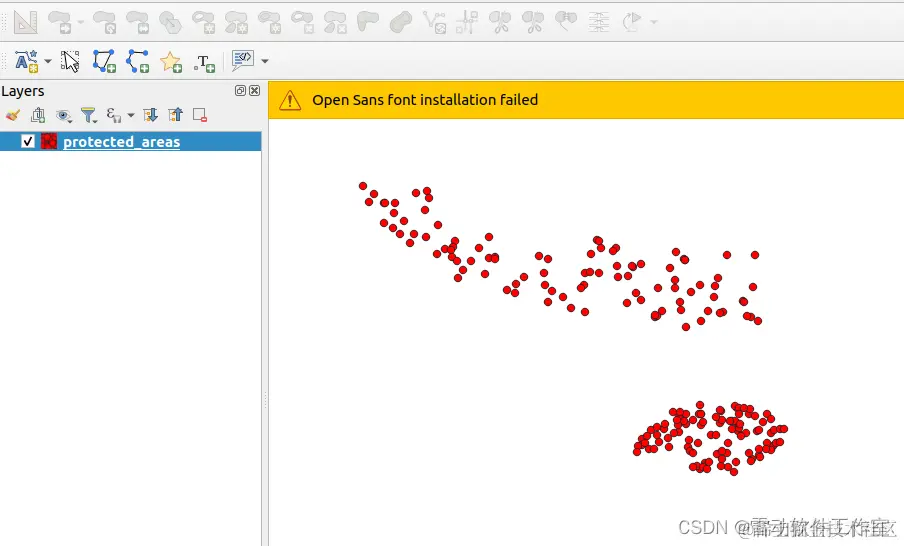Select the Fill Ring tool

(269, 22)
